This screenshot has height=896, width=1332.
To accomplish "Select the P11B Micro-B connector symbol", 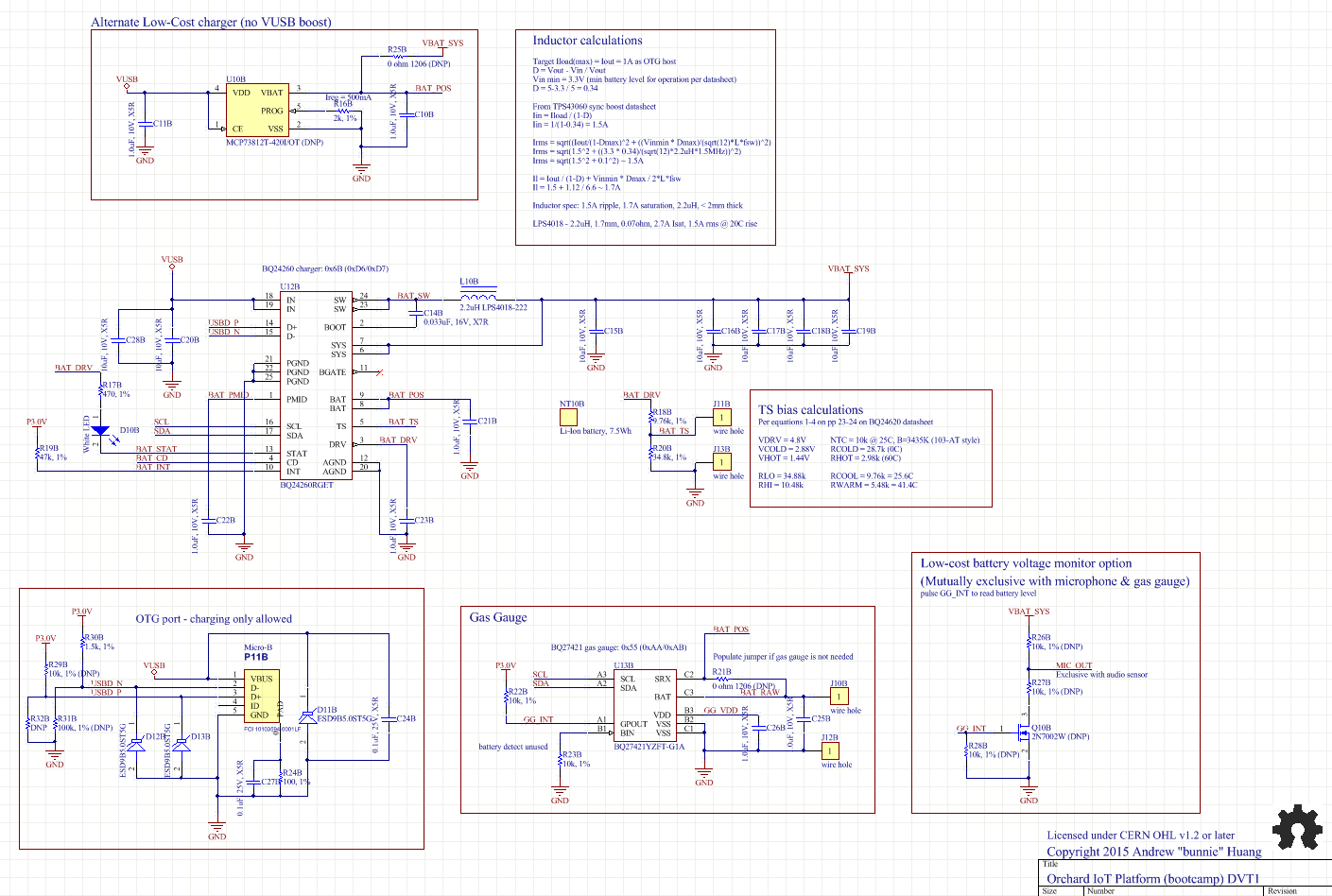I will point(263,698).
